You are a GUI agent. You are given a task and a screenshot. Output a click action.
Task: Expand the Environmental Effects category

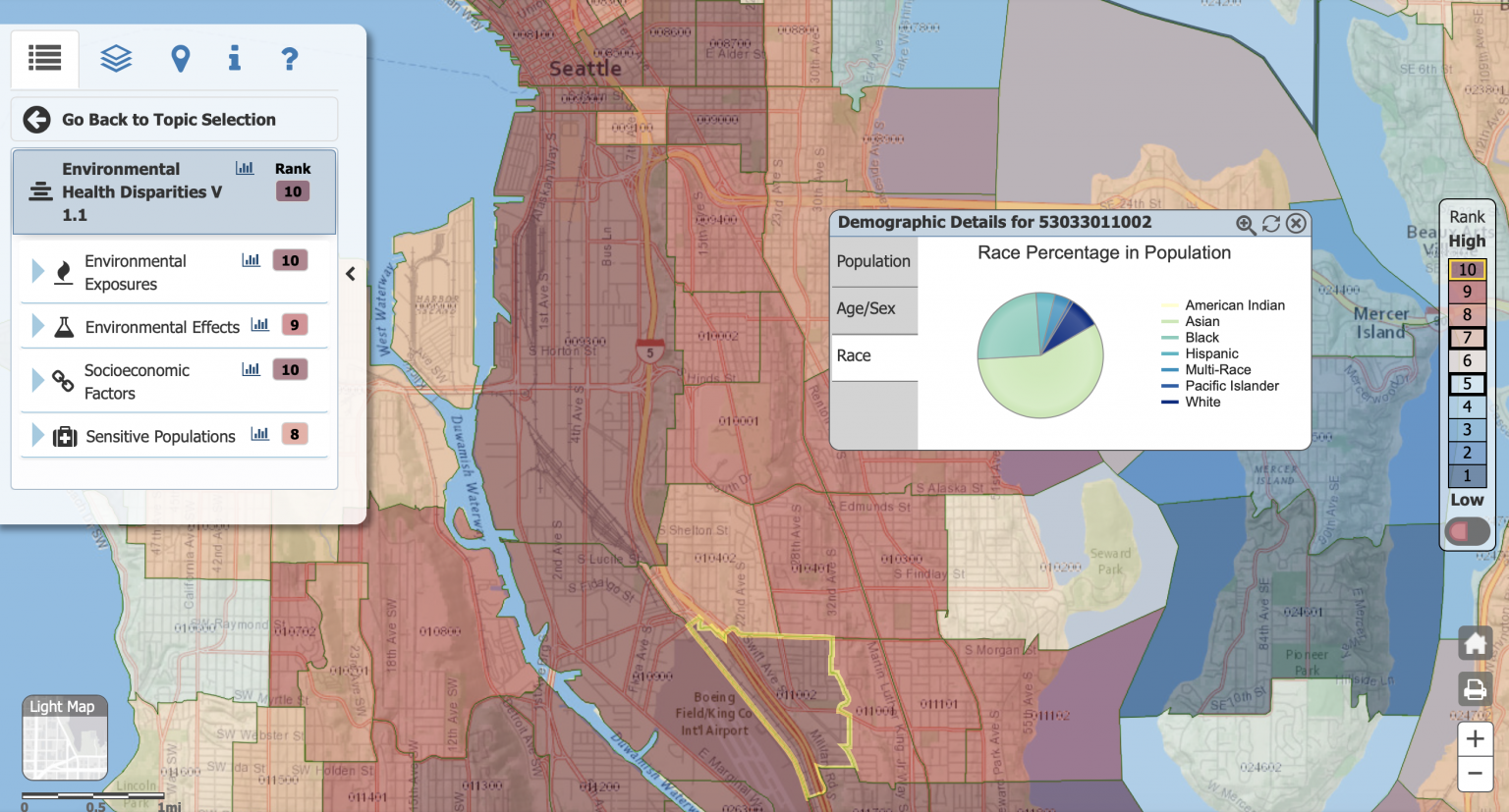point(37,326)
